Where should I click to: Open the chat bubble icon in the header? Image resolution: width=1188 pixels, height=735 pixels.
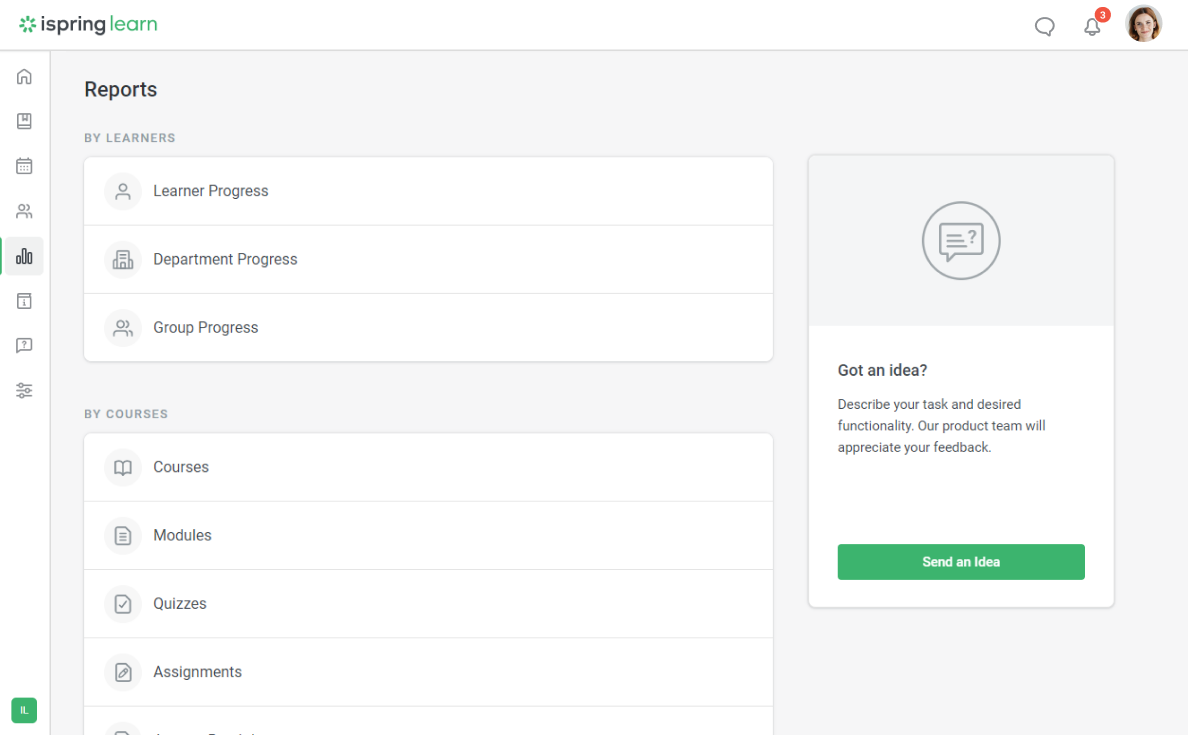pos(1045,27)
